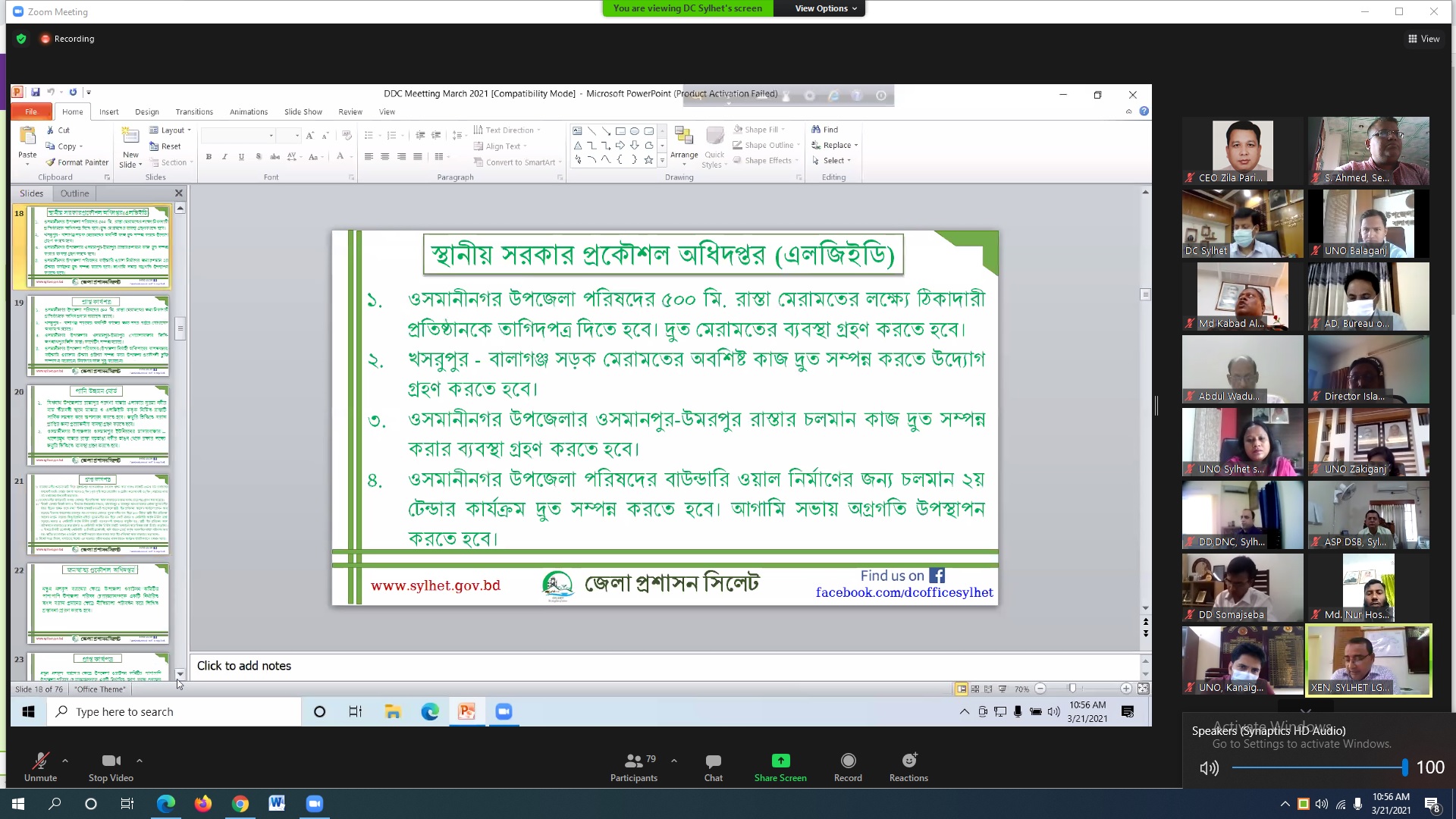Viewport: 1456px width, 819px height.
Task: Click the Zoom icon in Windows taskbar
Action: [314, 804]
